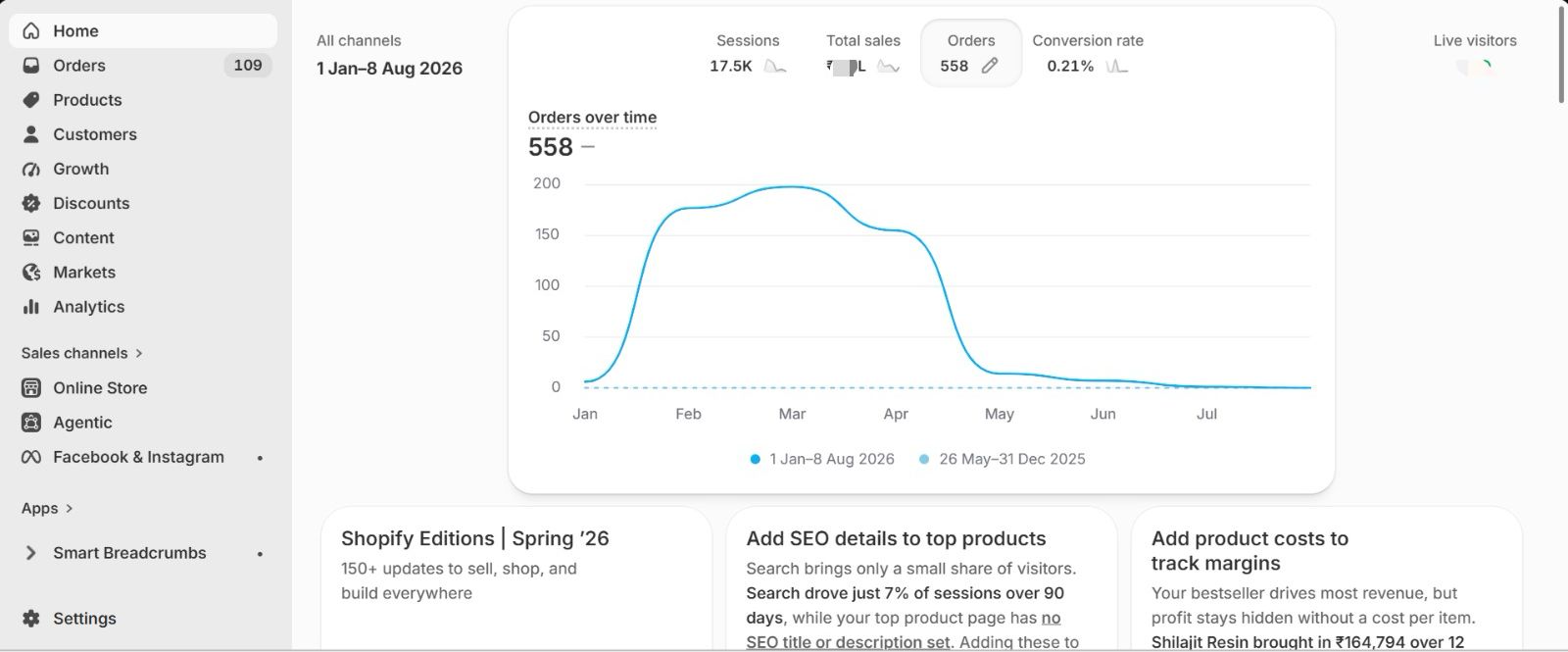This screenshot has height=652, width=1568.
Task: Click the 109 orders count badge
Action: tap(248, 66)
